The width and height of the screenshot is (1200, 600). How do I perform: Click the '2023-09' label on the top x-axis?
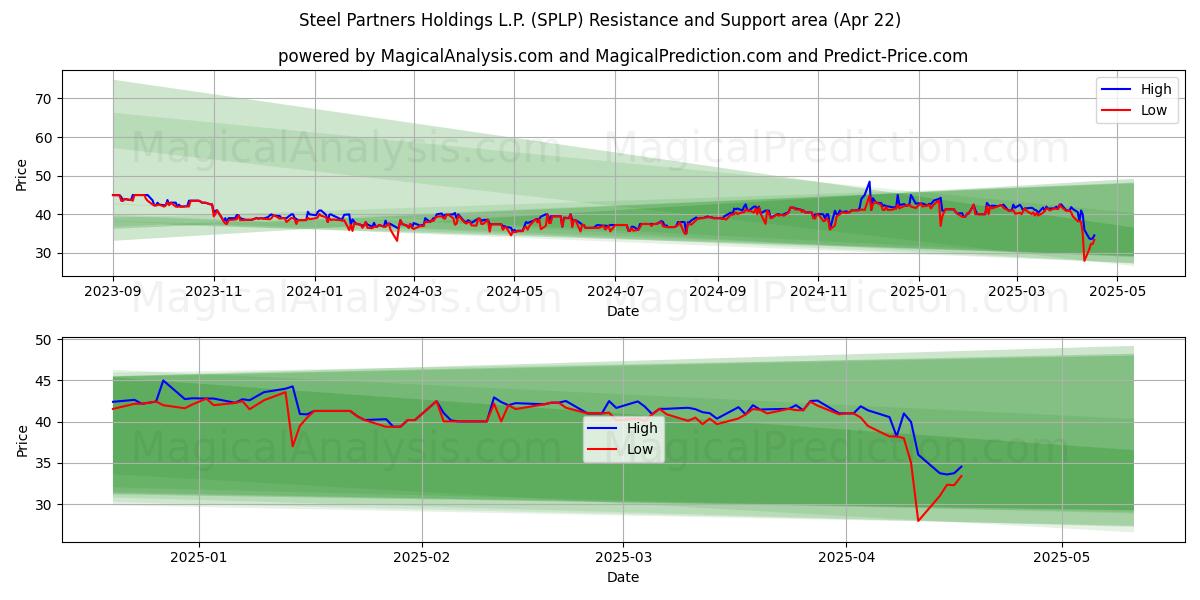click(113, 292)
